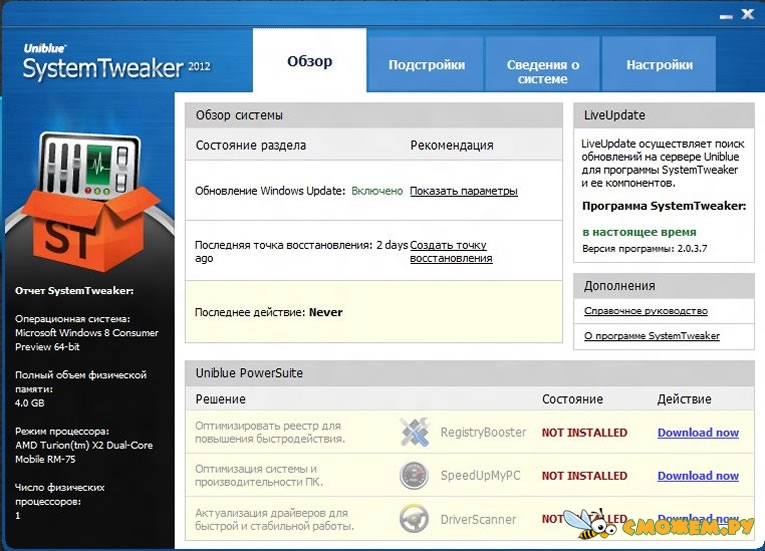This screenshot has height=551, width=765.
Task: Click AMD Turion X2 Dual-Core processor text
Action: pyautogui.click(x=83, y=452)
